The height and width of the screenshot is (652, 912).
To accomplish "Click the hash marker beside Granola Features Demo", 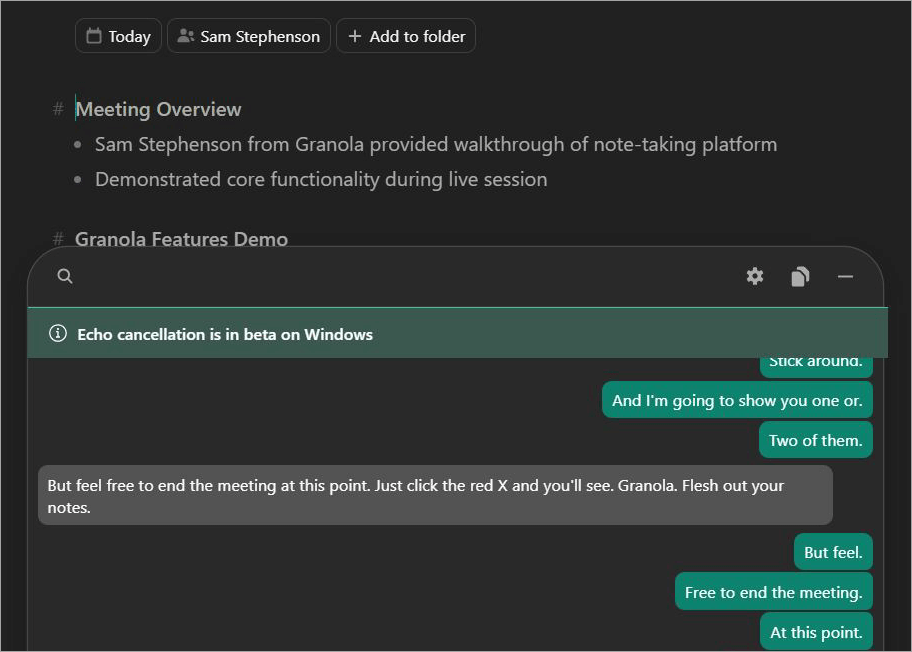I will 58,238.
